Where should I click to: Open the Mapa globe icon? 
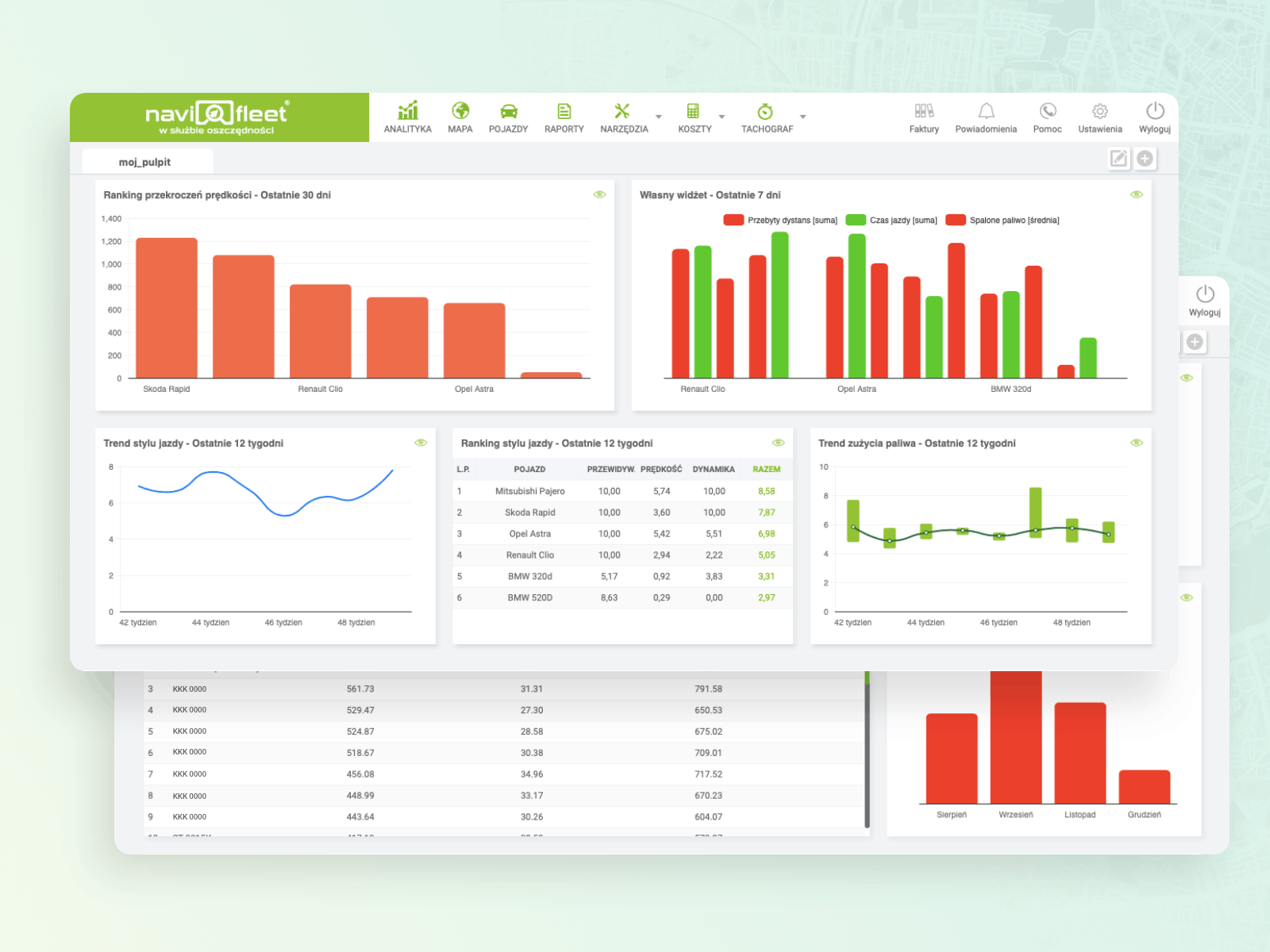pyautogui.click(x=460, y=110)
